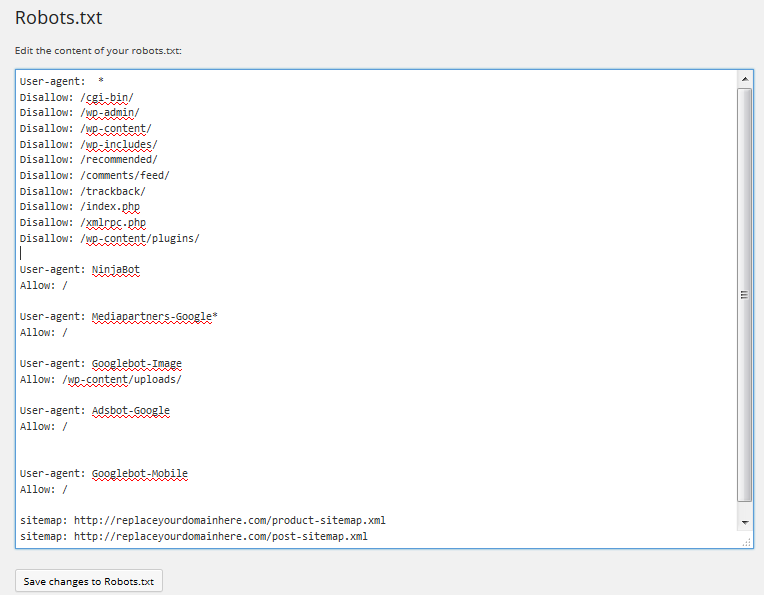Click 'Allow: /' under NinjaBot
This screenshot has height=595, width=764.
pos(44,286)
